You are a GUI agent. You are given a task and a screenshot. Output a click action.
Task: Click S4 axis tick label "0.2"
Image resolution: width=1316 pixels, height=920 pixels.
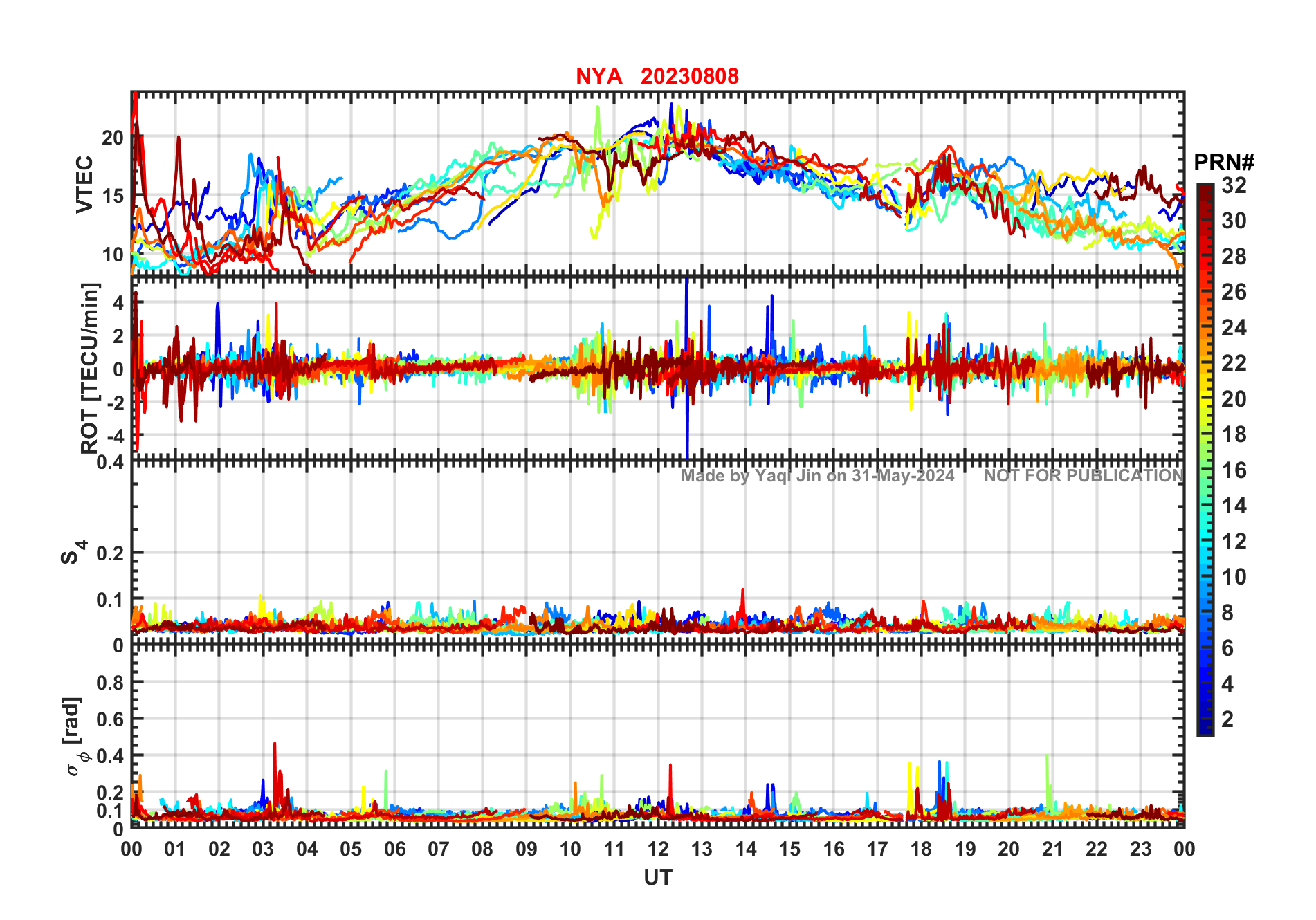tap(110, 553)
